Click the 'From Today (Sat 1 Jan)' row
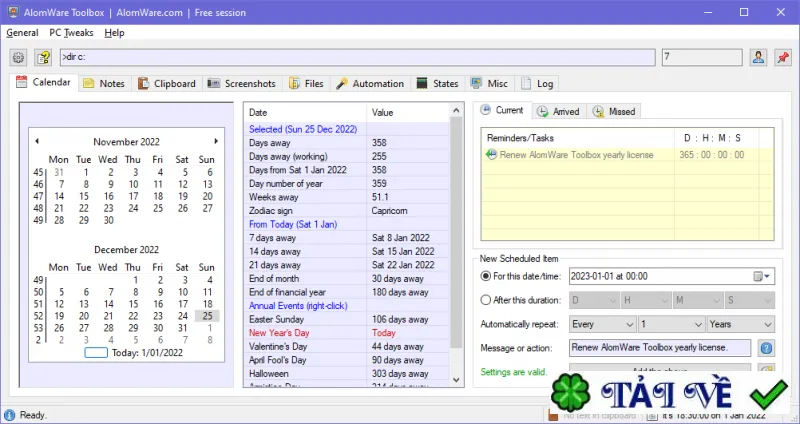 click(346, 224)
